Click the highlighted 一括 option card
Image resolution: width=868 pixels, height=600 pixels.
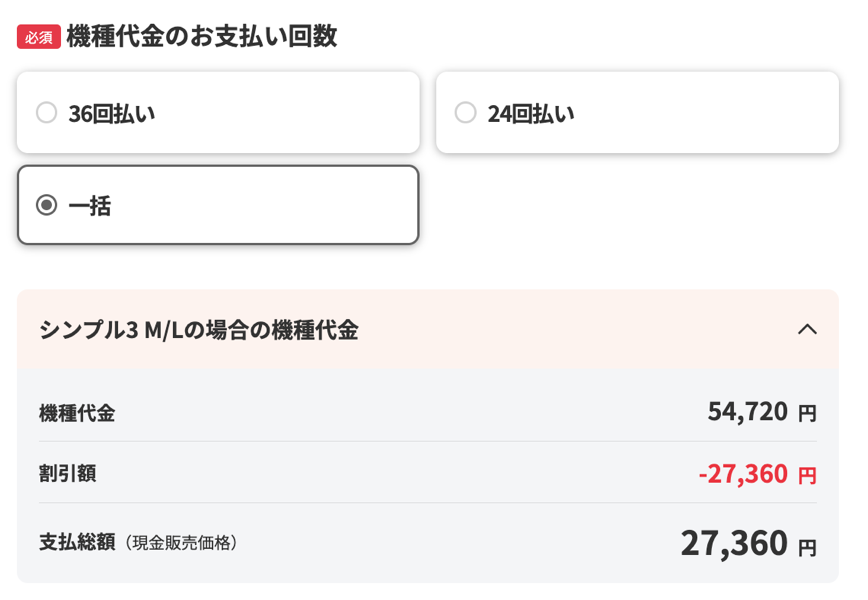pyautogui.click(x=217, y=206)
